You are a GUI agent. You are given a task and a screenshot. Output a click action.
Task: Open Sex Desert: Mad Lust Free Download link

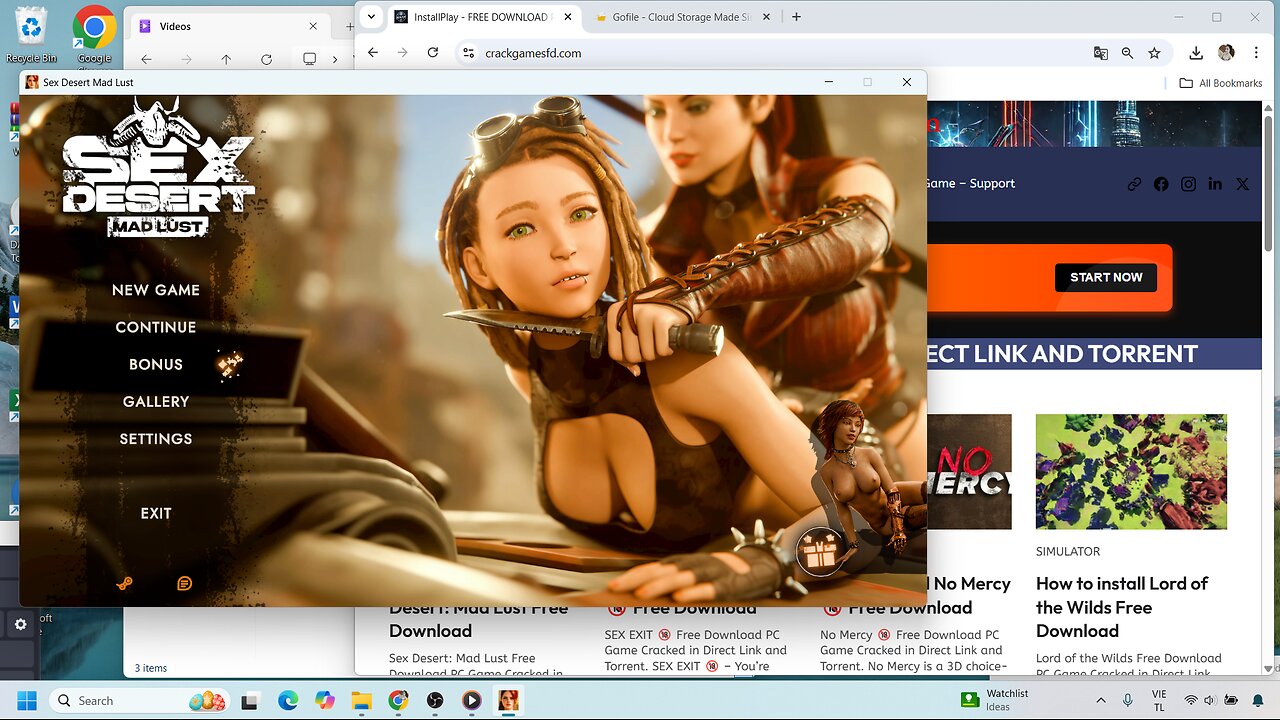tap(478, 619)
